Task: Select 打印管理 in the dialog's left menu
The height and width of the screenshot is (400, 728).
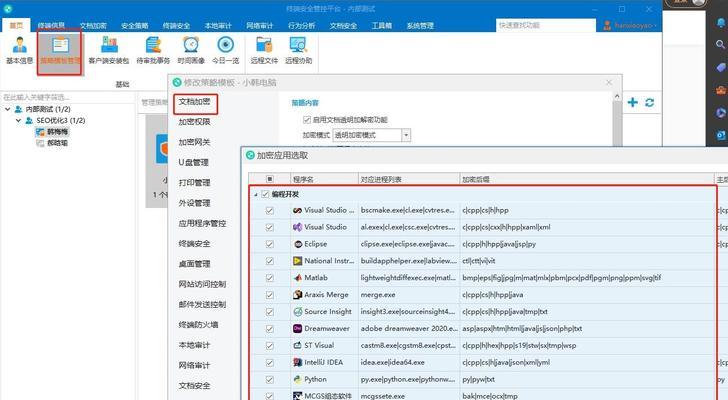Action: [x=195, y=183]
